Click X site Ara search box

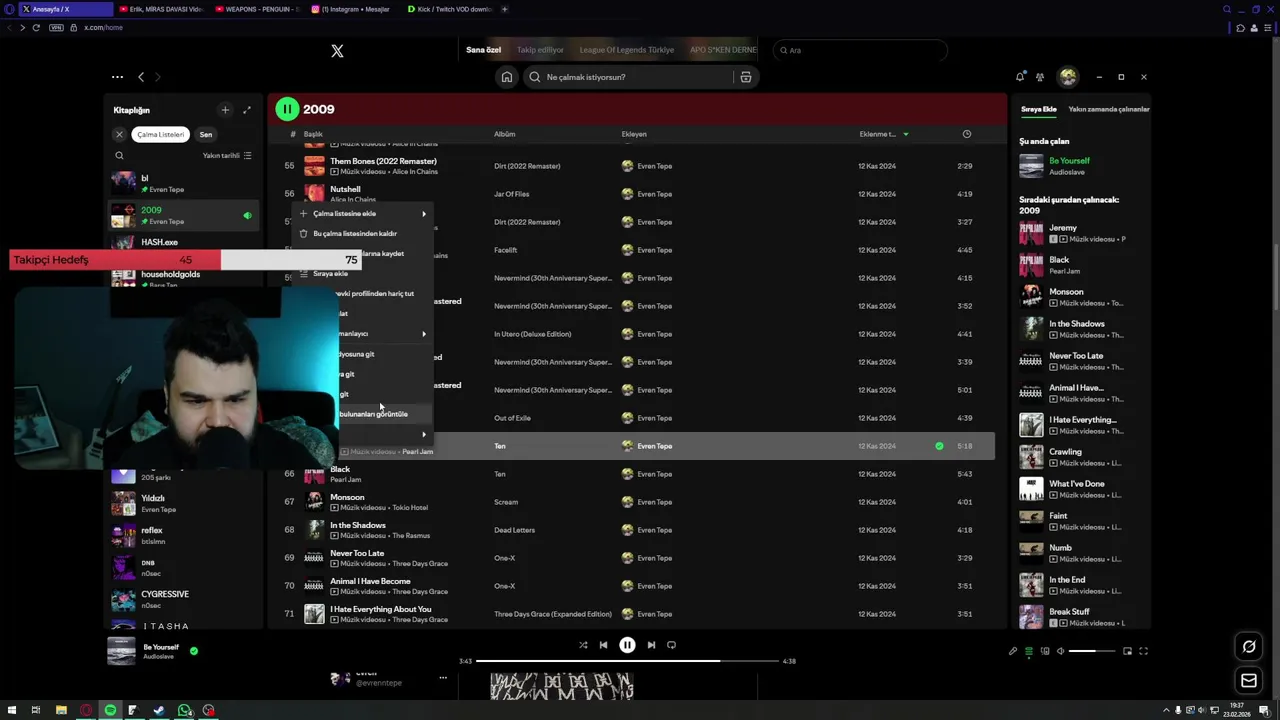pos(860,50)
